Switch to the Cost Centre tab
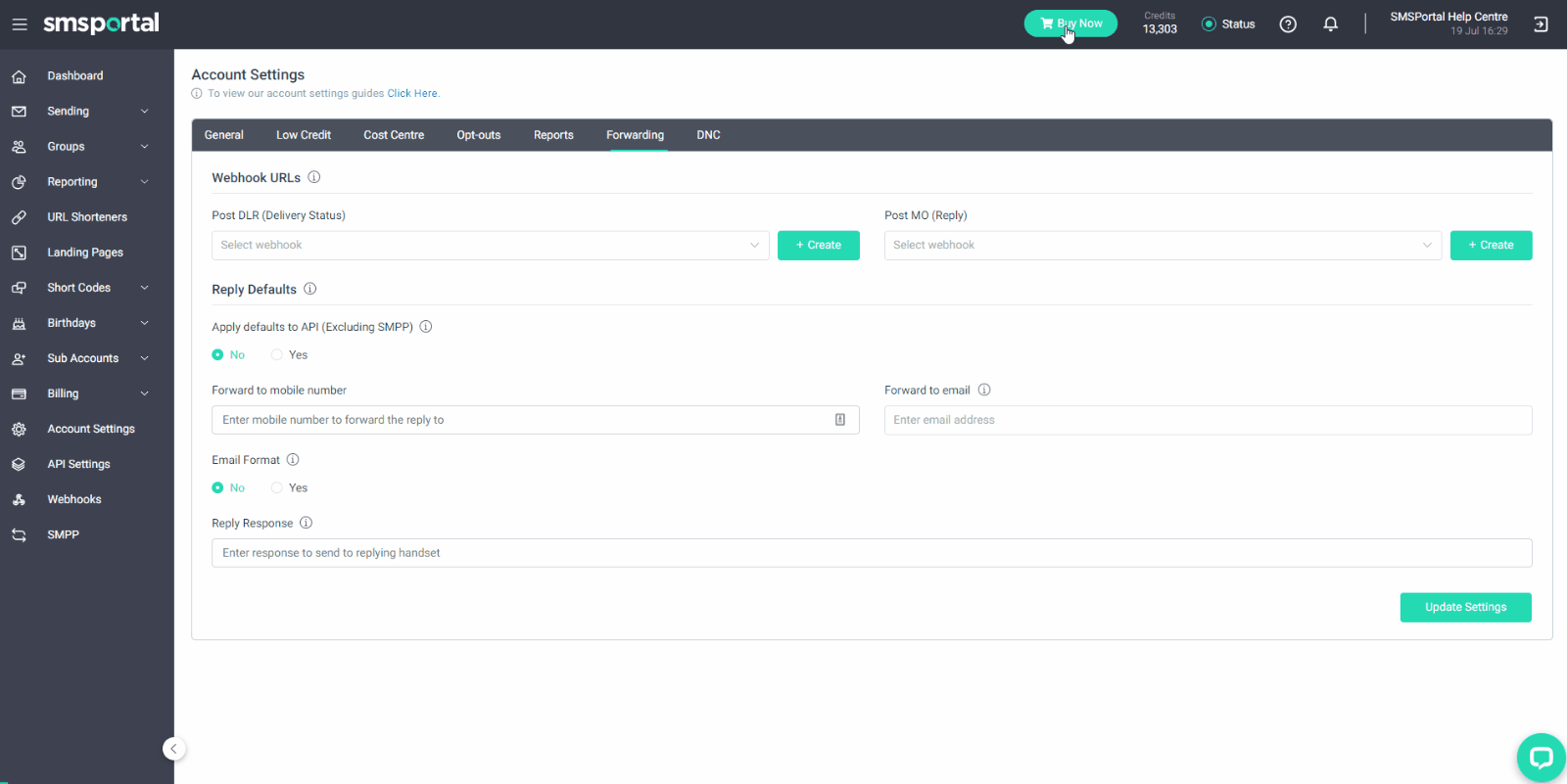Screen dimensions: 1567x784 (x=394, y=135)
